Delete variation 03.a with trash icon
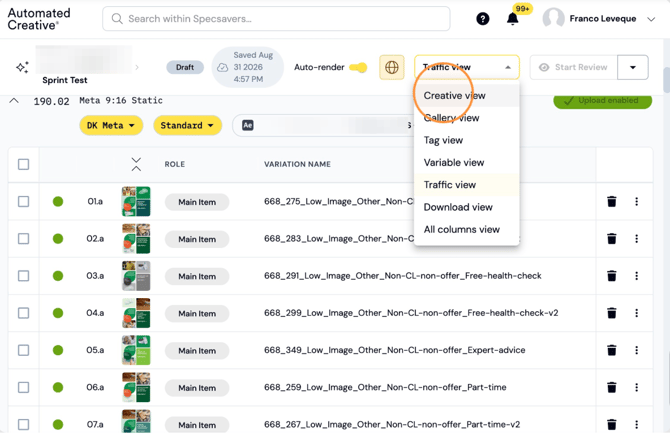 (x=612, y=276)
